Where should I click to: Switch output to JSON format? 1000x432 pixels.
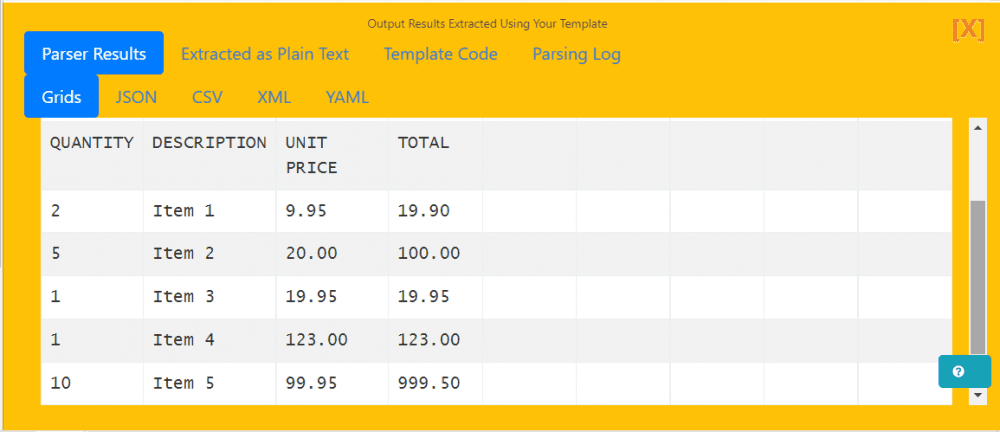tap(136, 97)
